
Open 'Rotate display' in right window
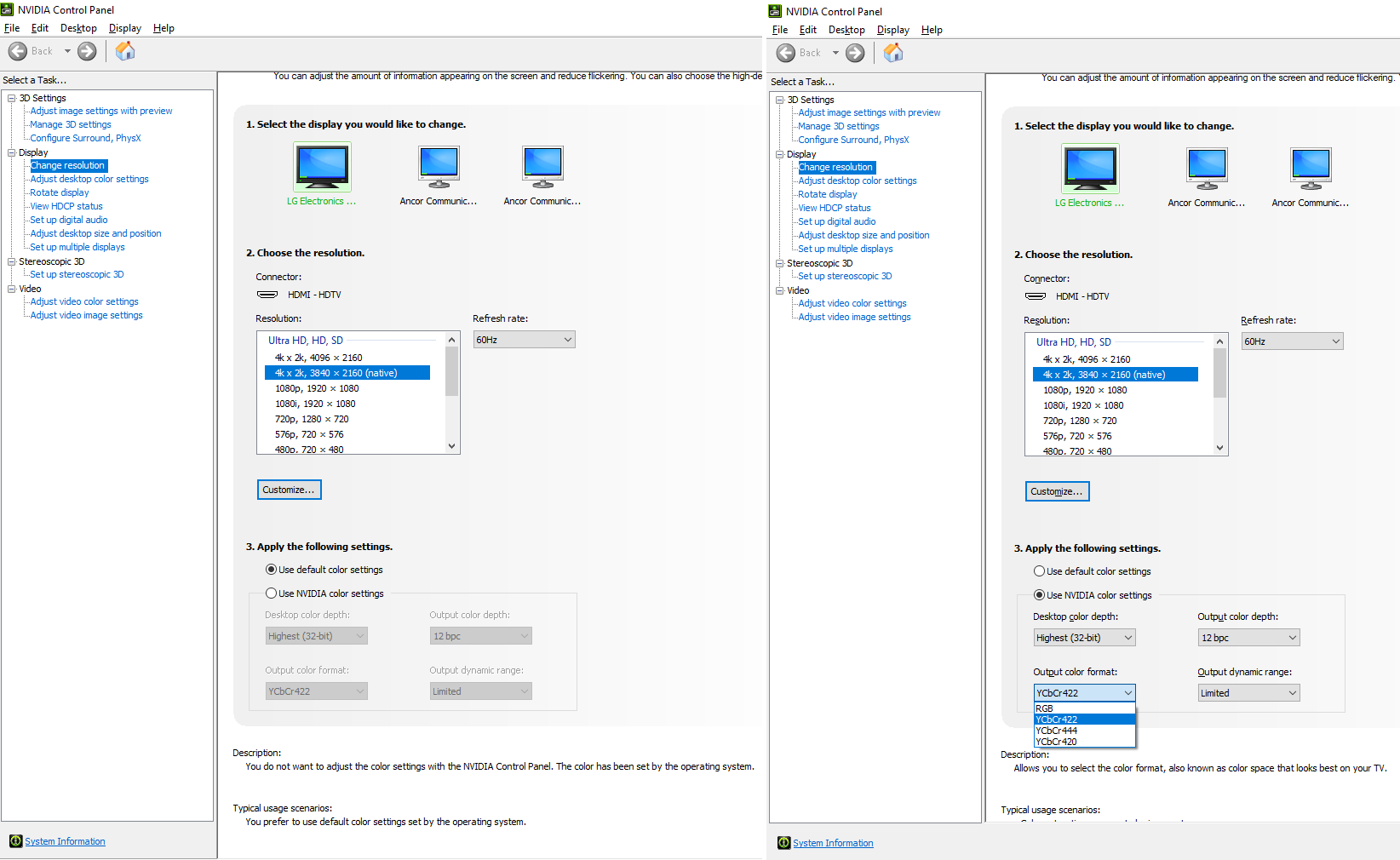pyautogui.click(x=828, y=194)
